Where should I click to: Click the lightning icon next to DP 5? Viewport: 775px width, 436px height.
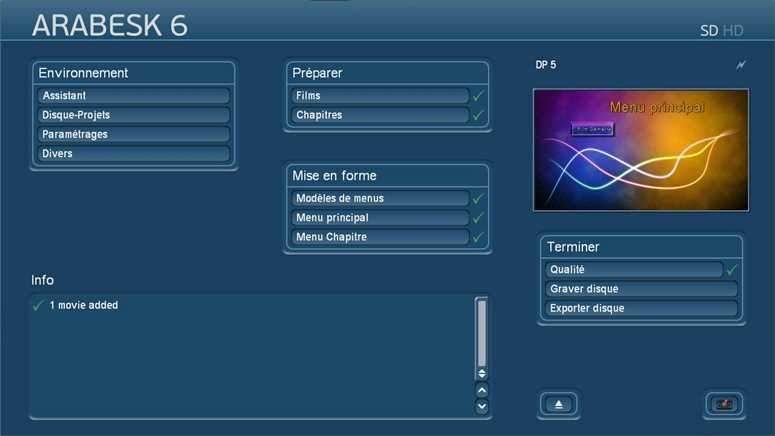pos(740,65)
